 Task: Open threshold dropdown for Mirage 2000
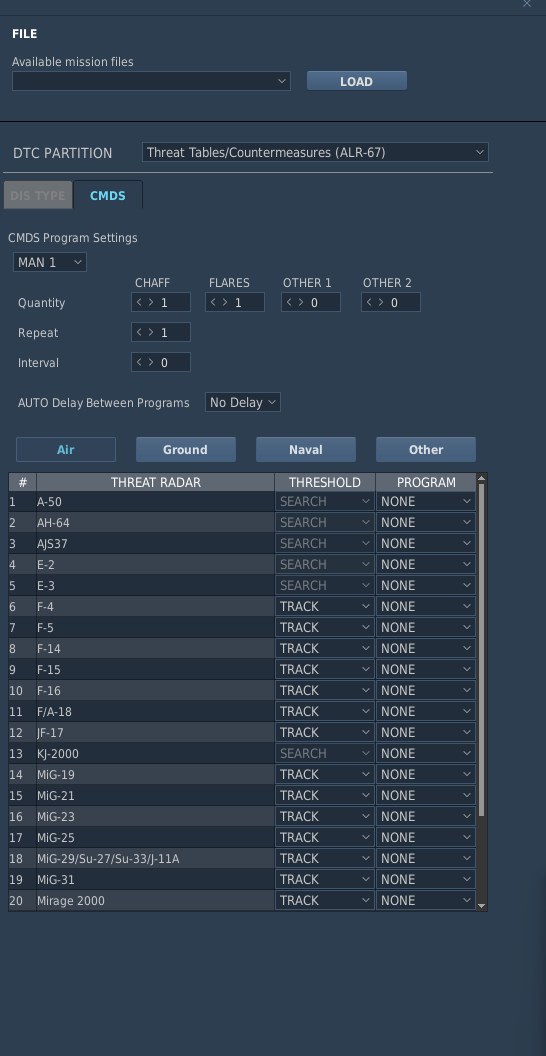pyautogui.click(x=325, y=900)
